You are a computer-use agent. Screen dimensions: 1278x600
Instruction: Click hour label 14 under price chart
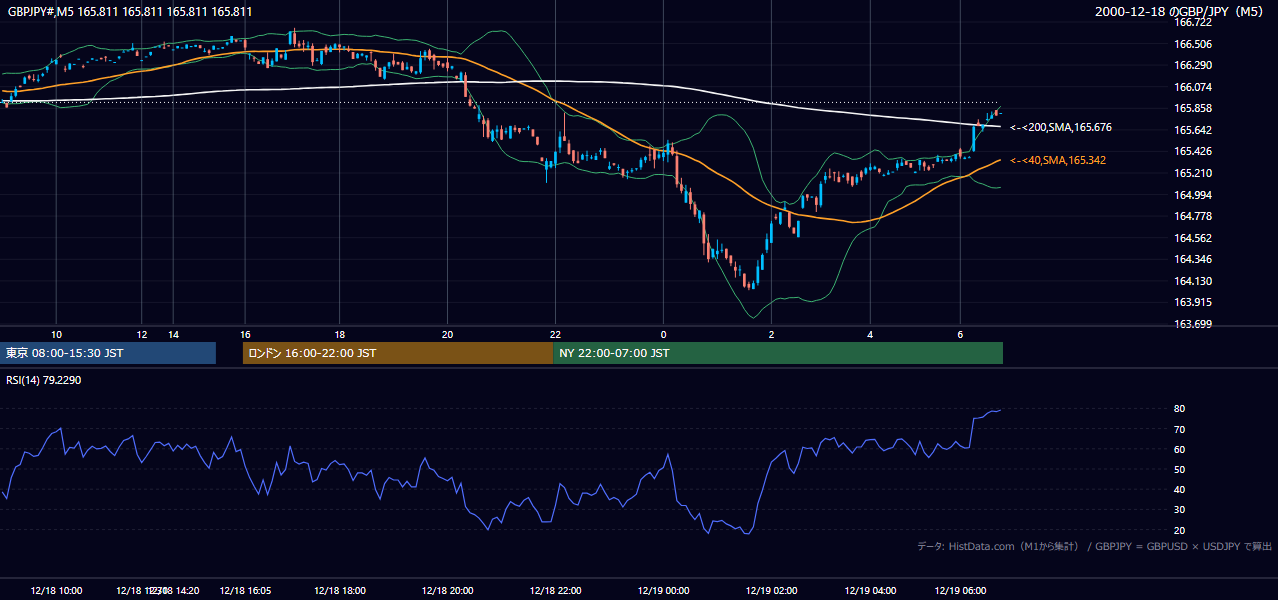click(x=173, y=334)
